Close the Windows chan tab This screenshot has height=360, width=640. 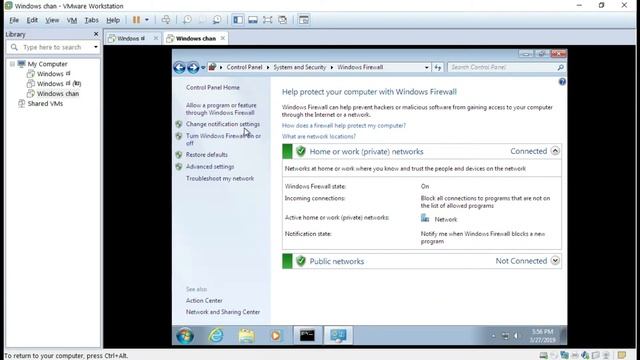click(223, 38)
